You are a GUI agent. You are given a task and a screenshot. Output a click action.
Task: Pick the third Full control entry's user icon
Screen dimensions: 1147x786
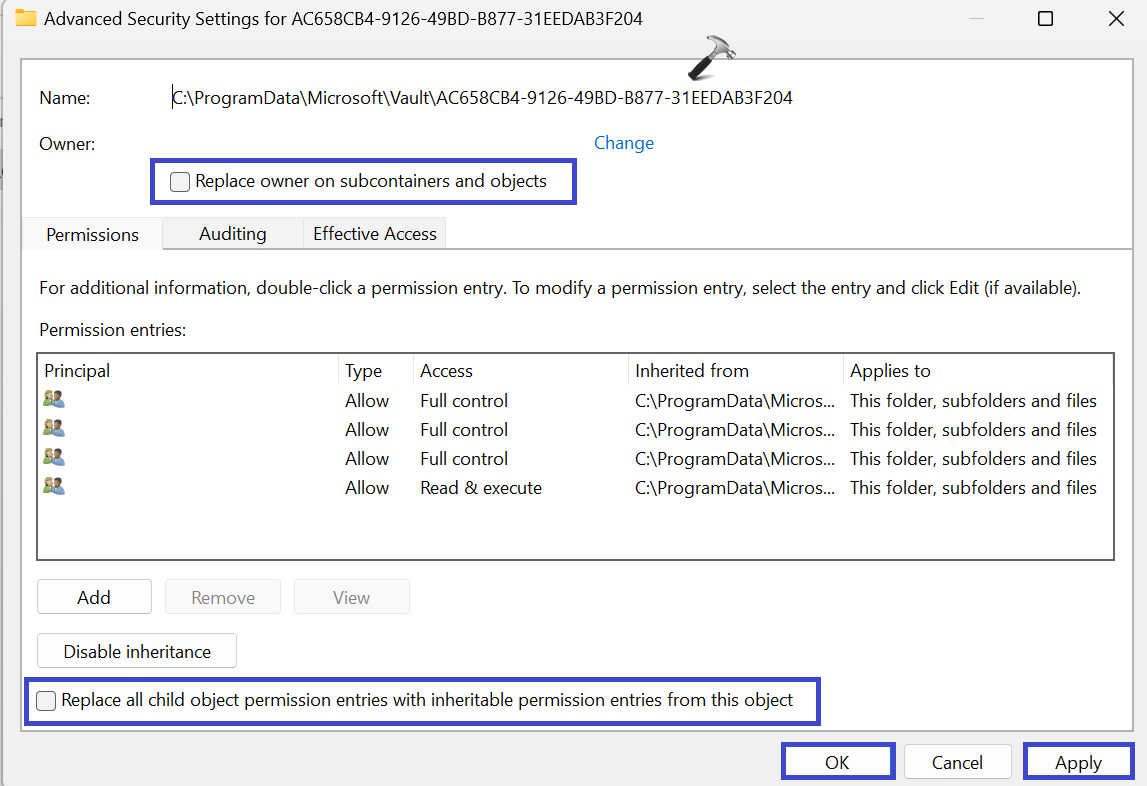coord(54,458)
